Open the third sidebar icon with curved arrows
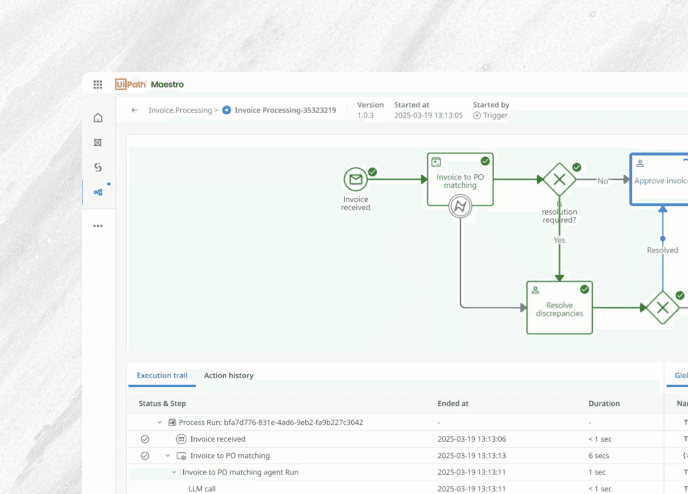This screenshot has width=688, height=494. pos(98,167)
